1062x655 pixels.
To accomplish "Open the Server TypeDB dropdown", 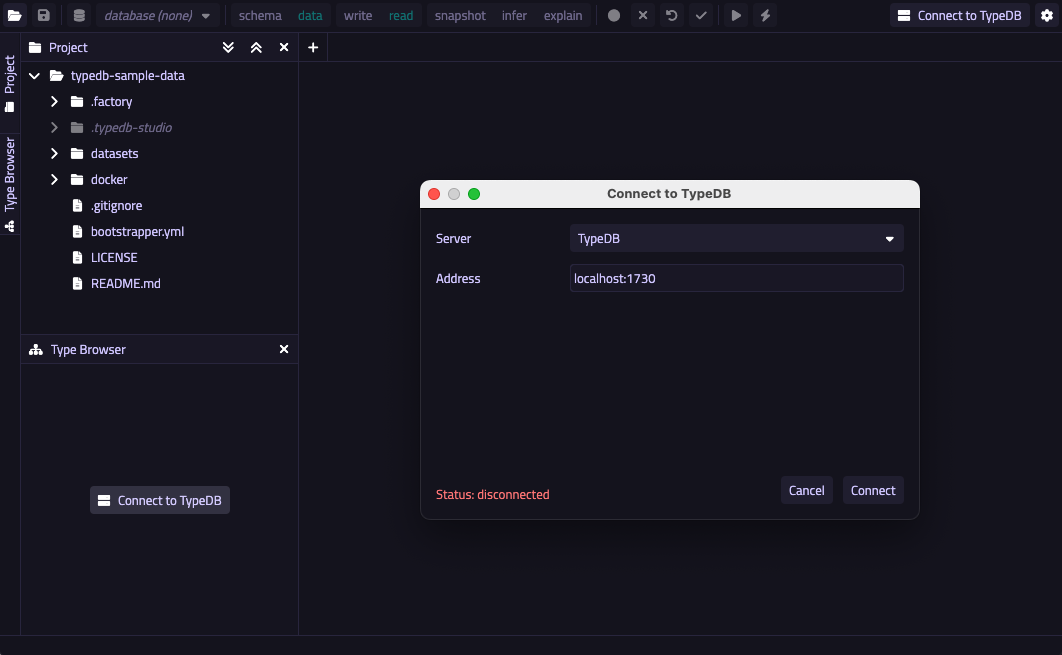I will click(x=736, y=238).
